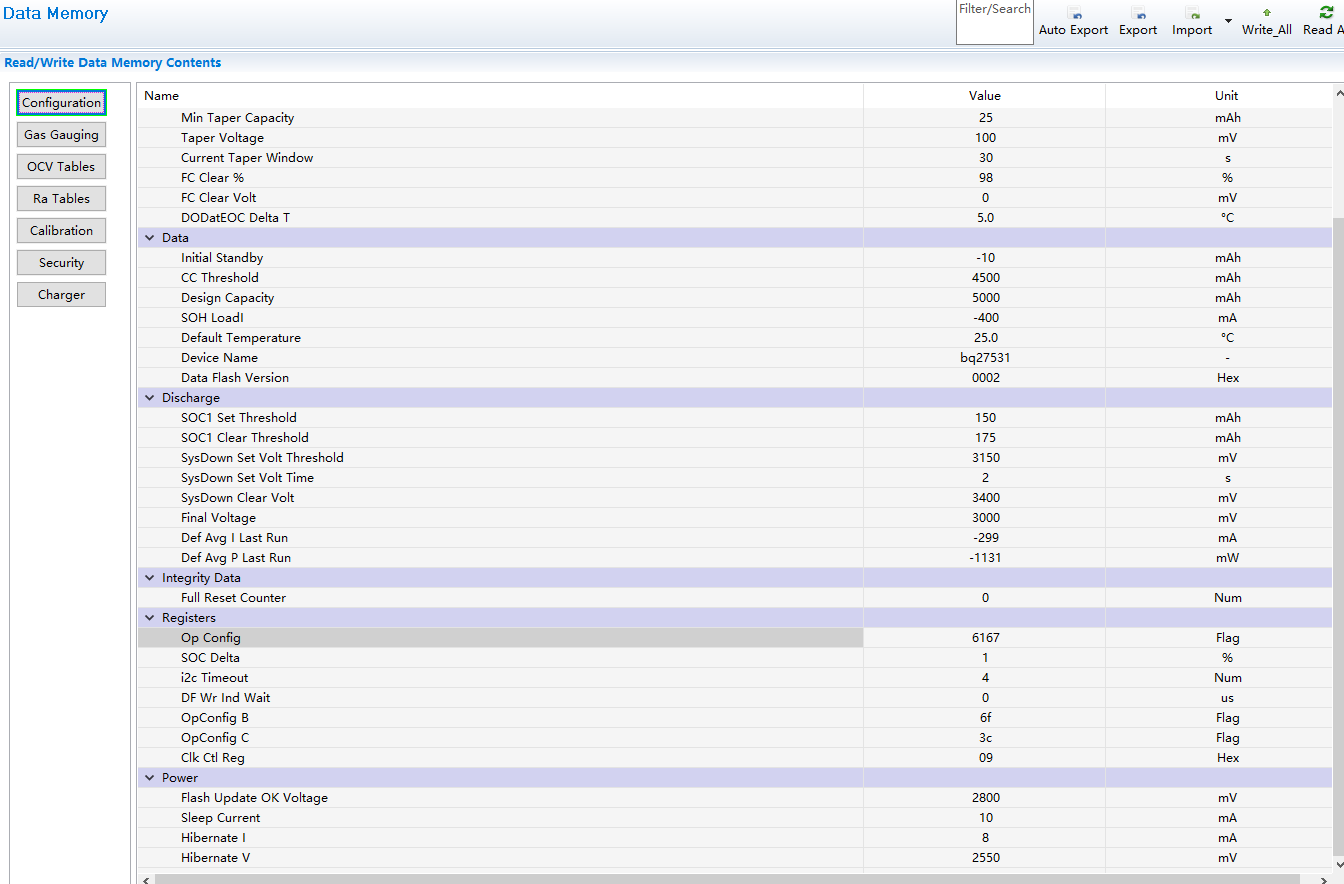The width and height of the screenshot is (1344, 884).
Task: Click the Flash Update OK Voltage value 2800
Action: 985,798
